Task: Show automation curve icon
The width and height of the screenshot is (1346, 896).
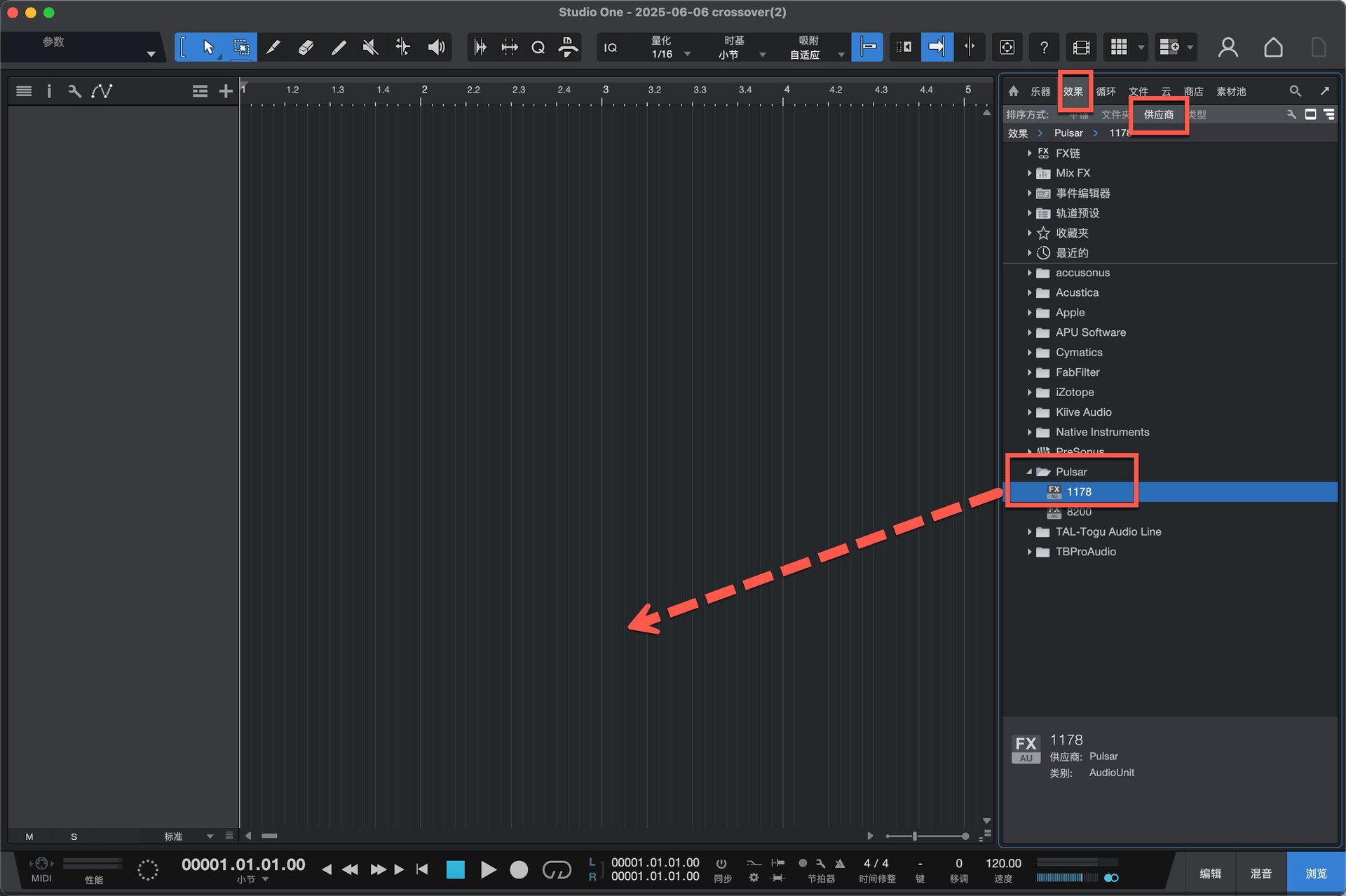Action: click(x=102, y=91)
